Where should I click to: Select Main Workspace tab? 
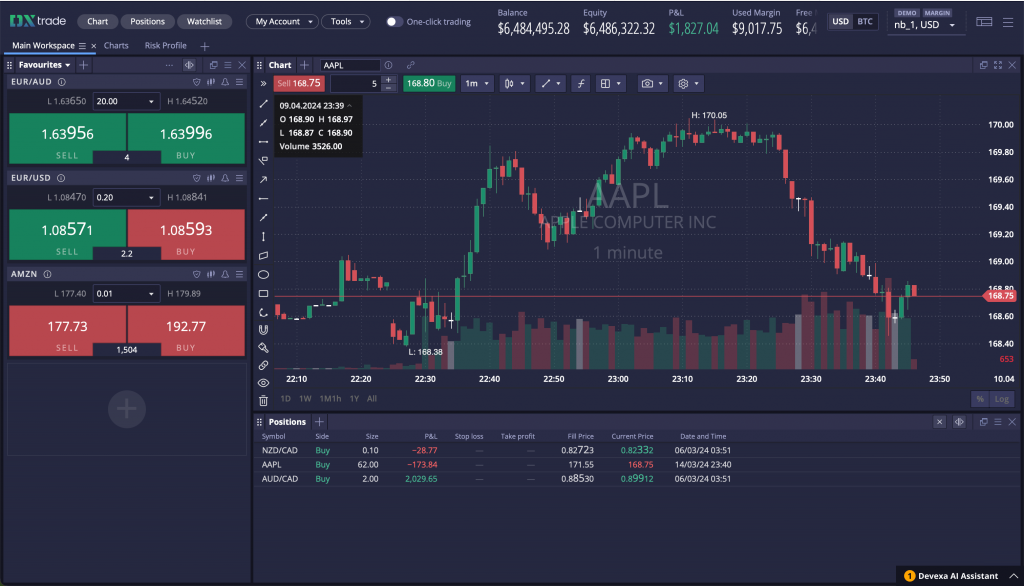43,46
